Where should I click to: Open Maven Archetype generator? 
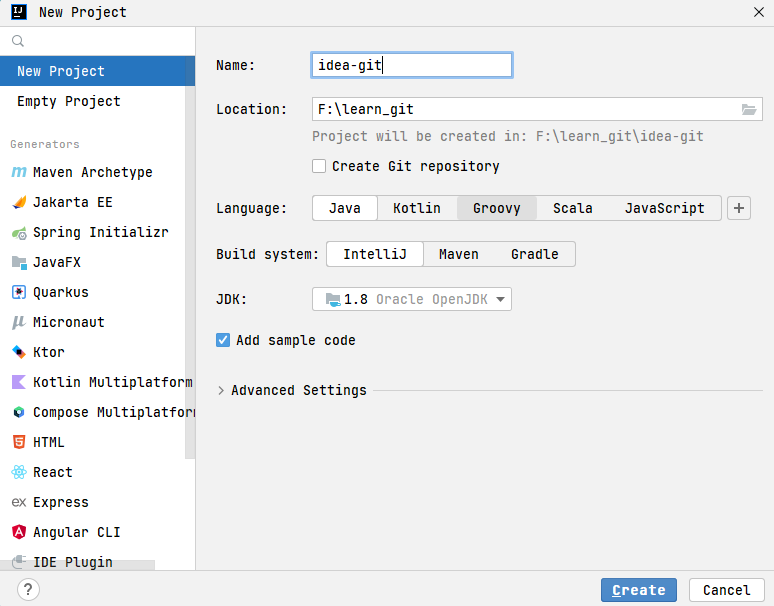(x=93, y=172)
